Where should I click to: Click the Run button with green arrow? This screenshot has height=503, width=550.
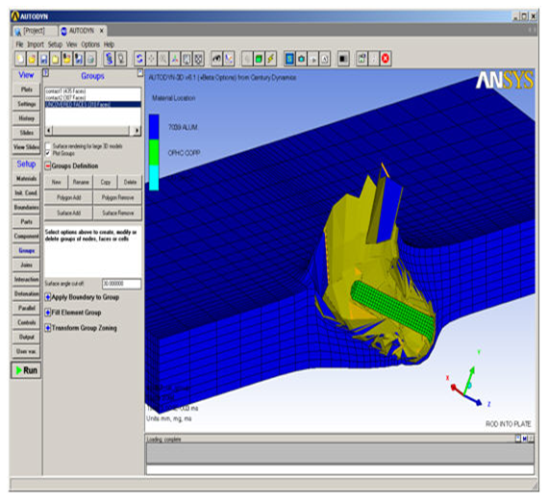(x=26, y=370)
